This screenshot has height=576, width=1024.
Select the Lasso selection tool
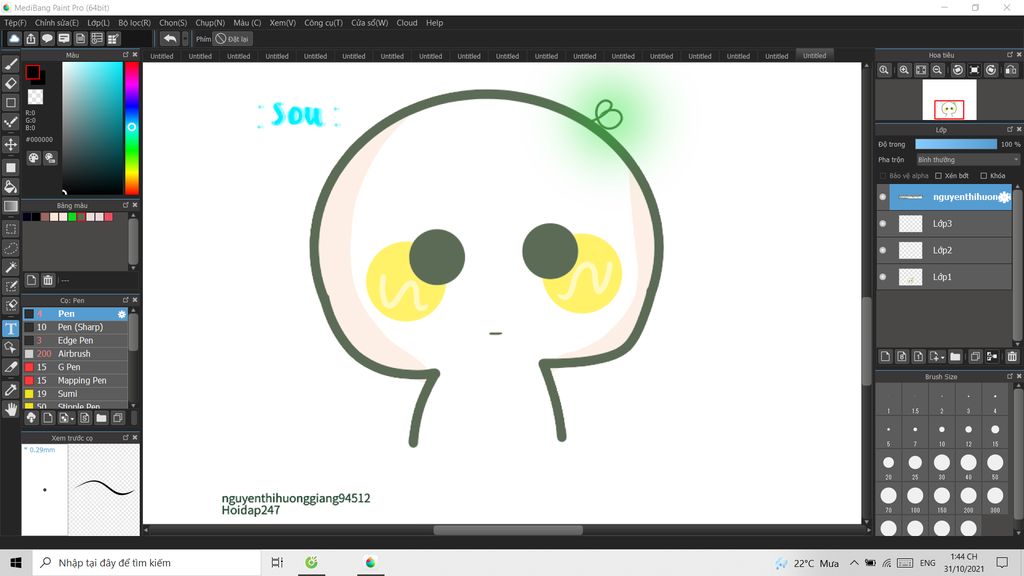pyautogui.click(x=11, y=248)
